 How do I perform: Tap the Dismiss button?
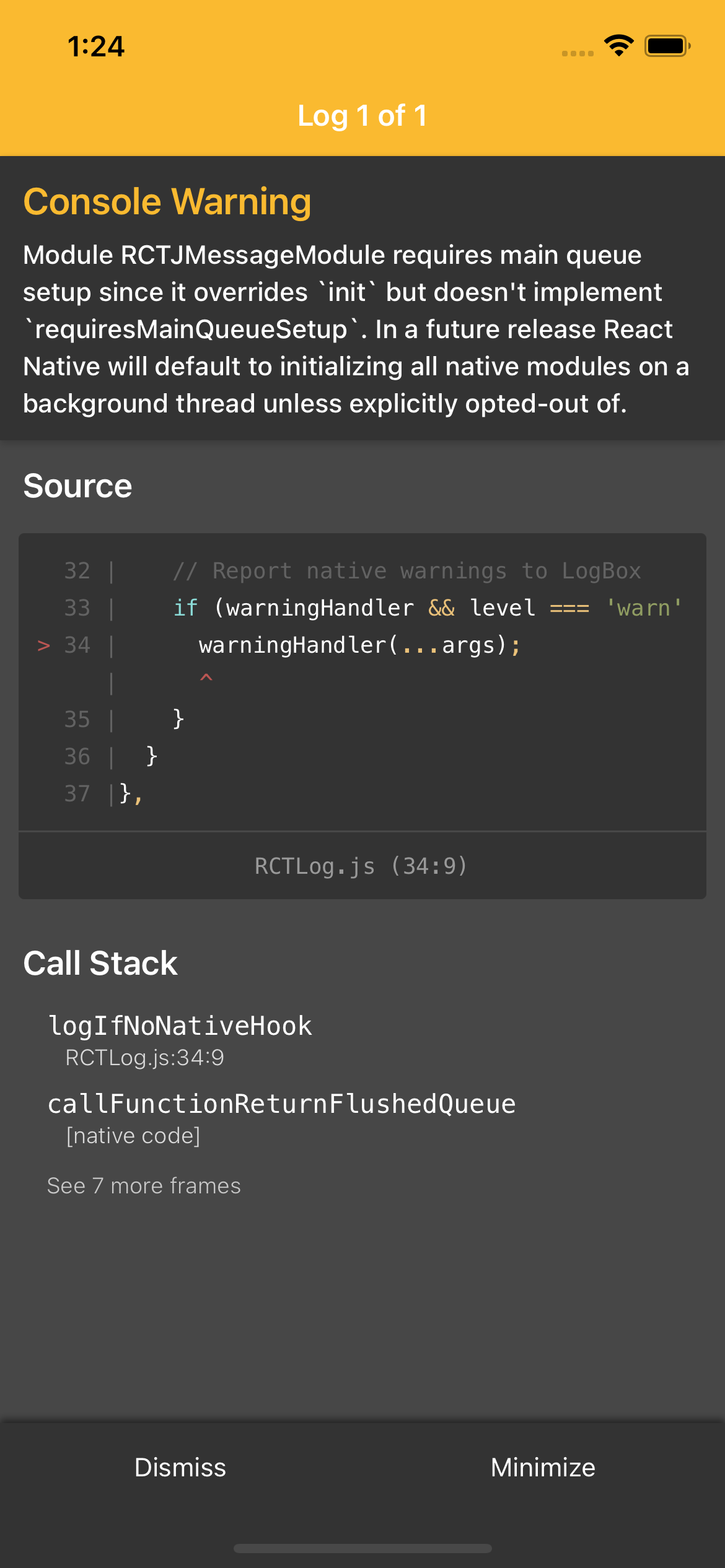click(180, 1468)
